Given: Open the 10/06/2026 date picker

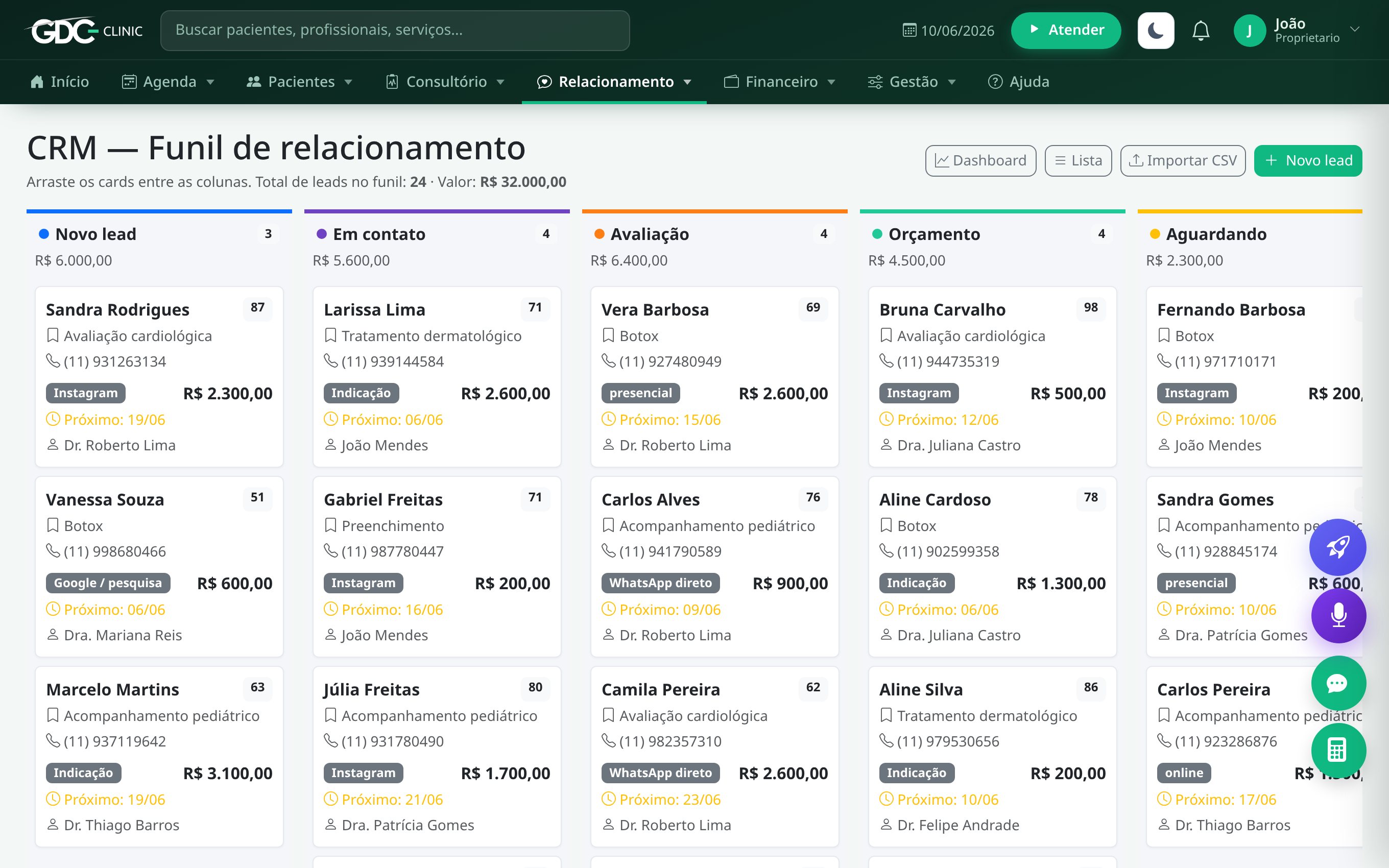Looking at the screenshot, I should (x=948, y=30).
